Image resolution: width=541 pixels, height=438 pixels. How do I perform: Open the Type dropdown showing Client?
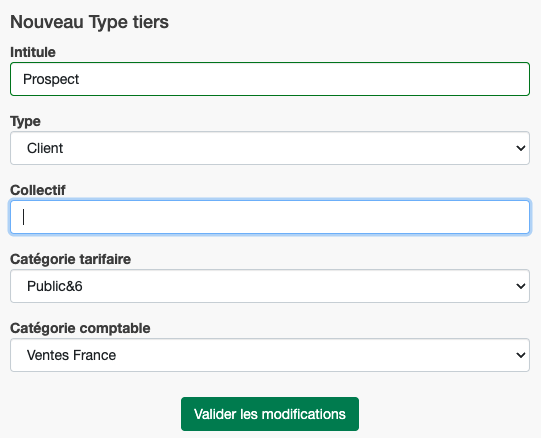pyautogui.click(x=270, y=148)
